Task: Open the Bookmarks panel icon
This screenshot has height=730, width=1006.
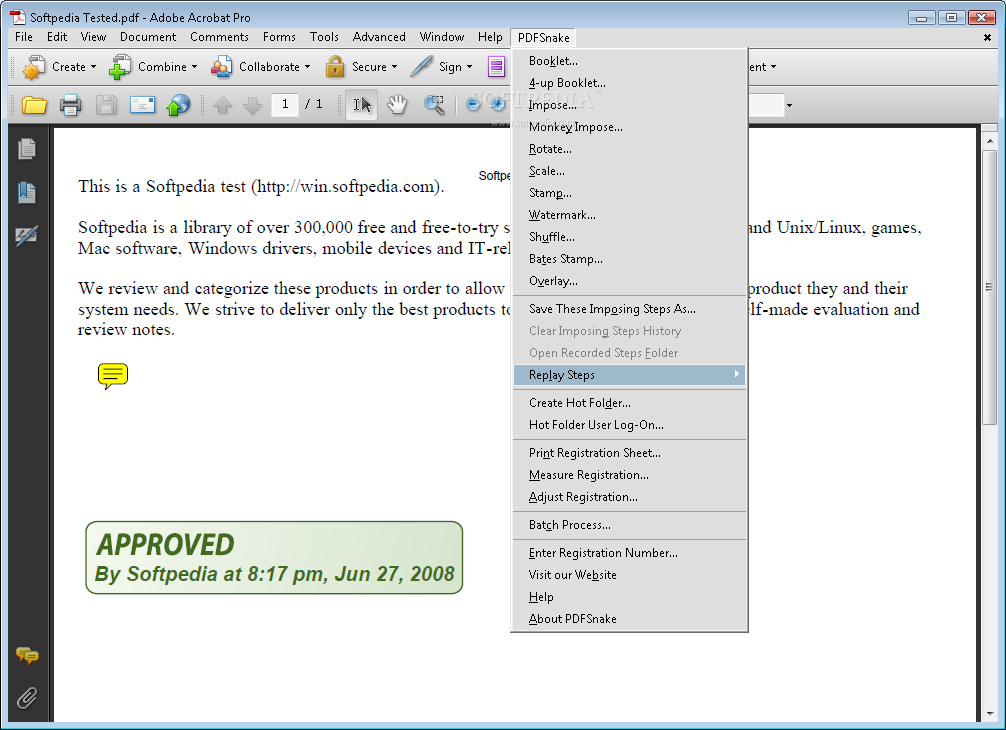Action: click(27, 192)
